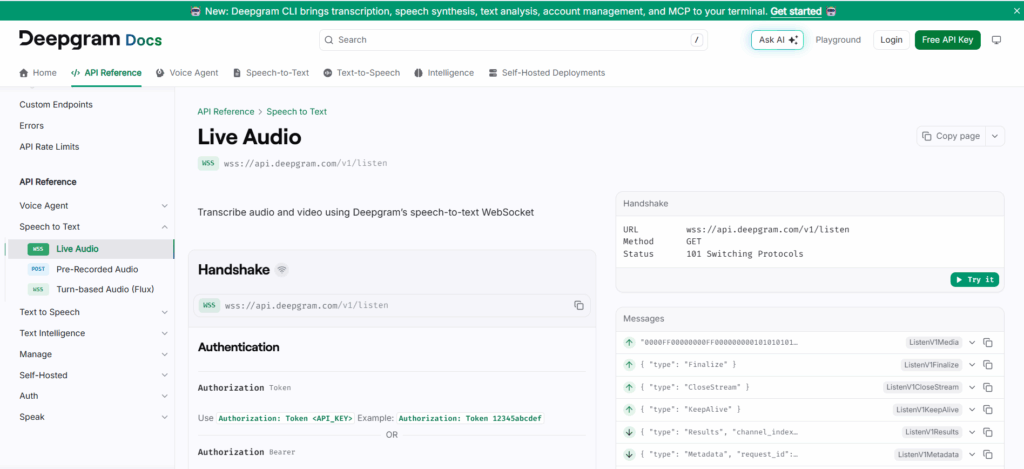The image size is (1024, 469).
Task: Expand the Manage sidebar section
Action: 165,354
